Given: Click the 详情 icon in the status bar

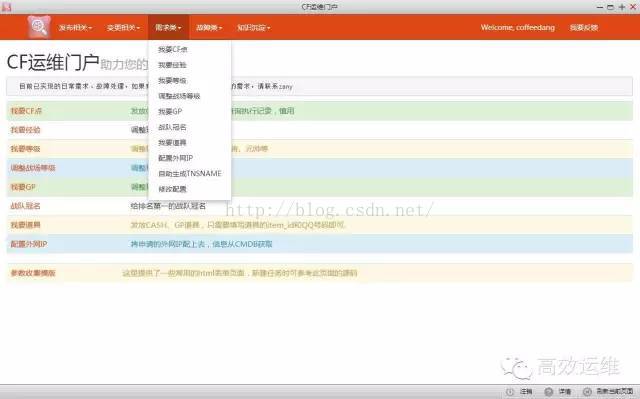Looking at the screenshot, I should click(x=549, y=392).
